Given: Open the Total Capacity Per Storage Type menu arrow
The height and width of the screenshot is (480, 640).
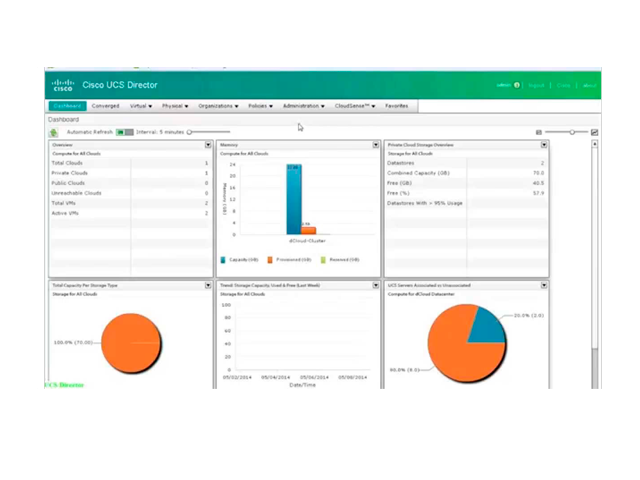Looking at the screenshot, I should (x=208, y=285).
